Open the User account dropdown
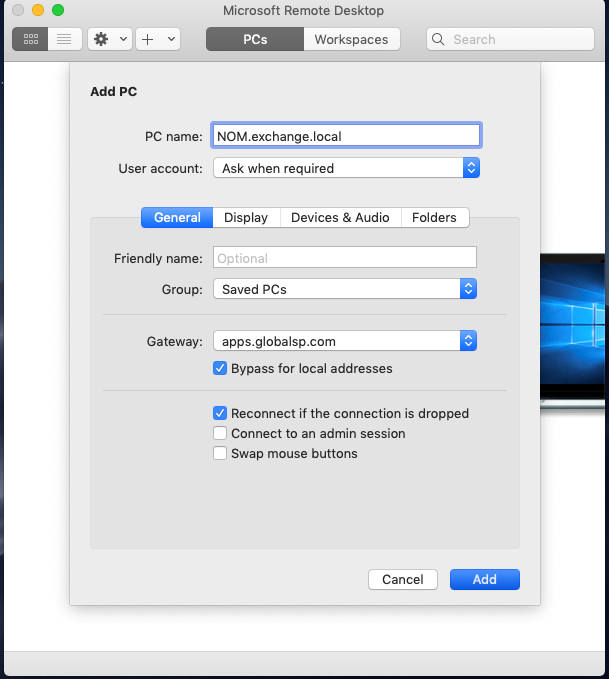This screenshot has width=609, height=679. 346,168
